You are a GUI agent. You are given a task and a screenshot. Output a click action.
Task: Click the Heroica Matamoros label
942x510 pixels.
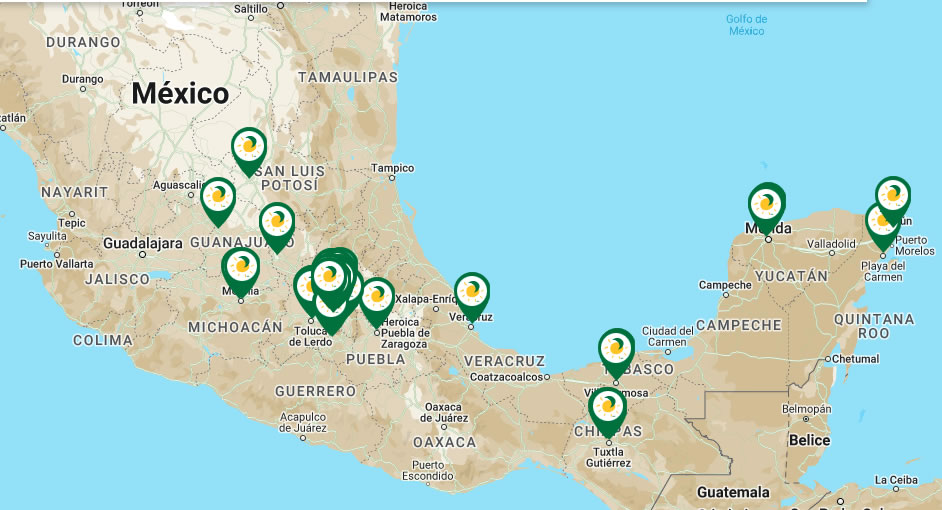click(x=409, y=11)
